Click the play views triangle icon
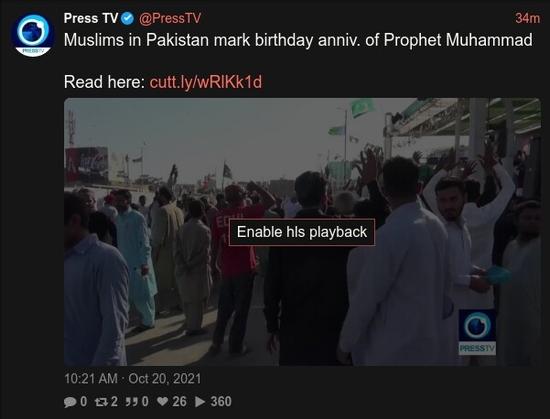The width and height of the screenshot is (550, 419). 200,402
